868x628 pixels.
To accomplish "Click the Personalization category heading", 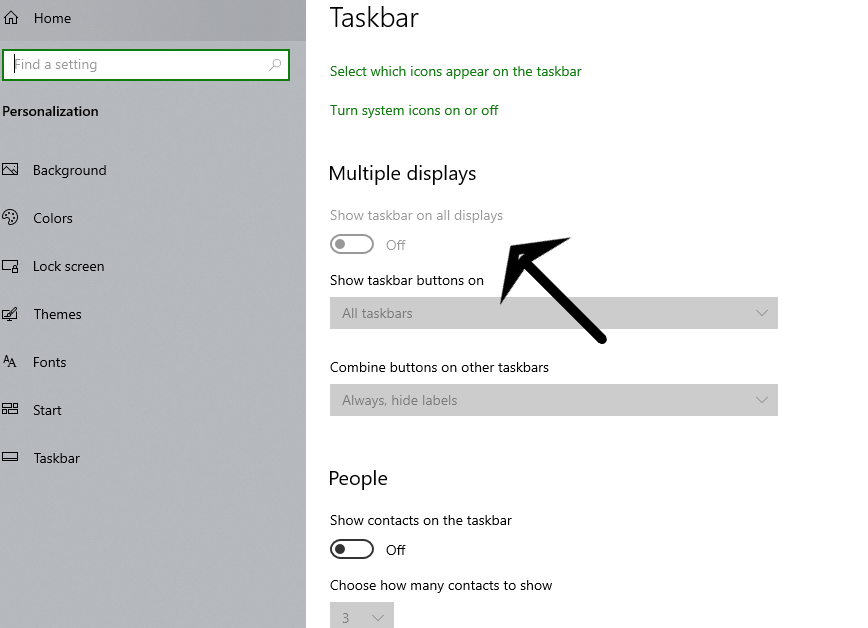I will click(x=50, y=111).
